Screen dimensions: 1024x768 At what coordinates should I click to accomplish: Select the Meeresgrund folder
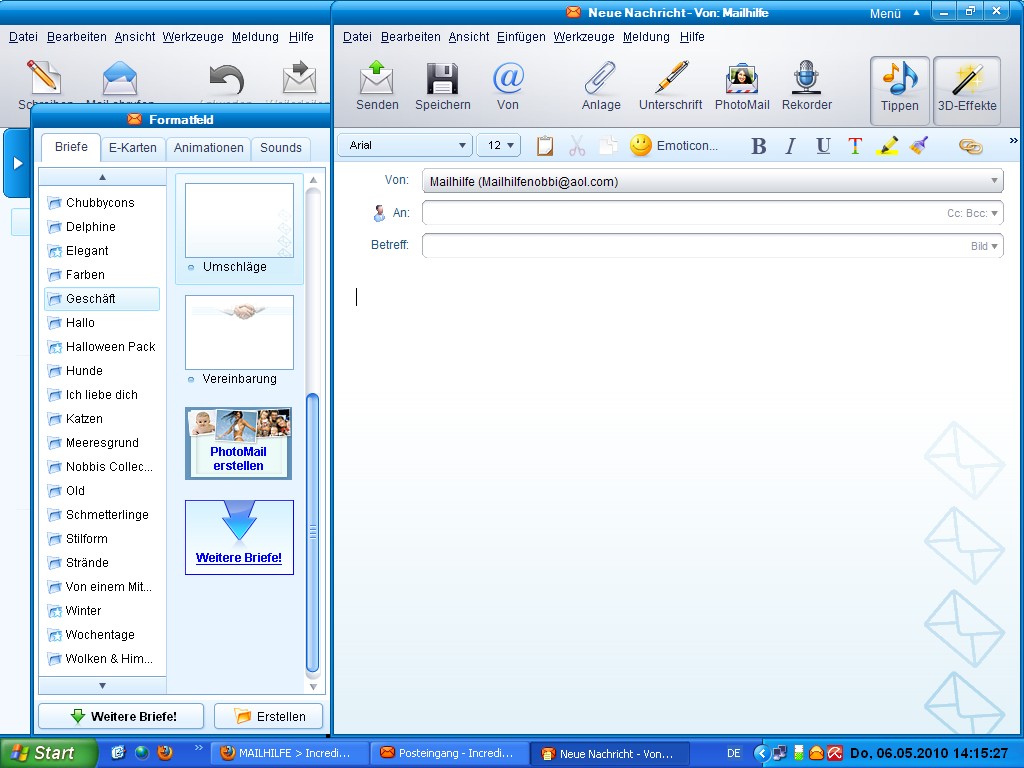[102, 443]
